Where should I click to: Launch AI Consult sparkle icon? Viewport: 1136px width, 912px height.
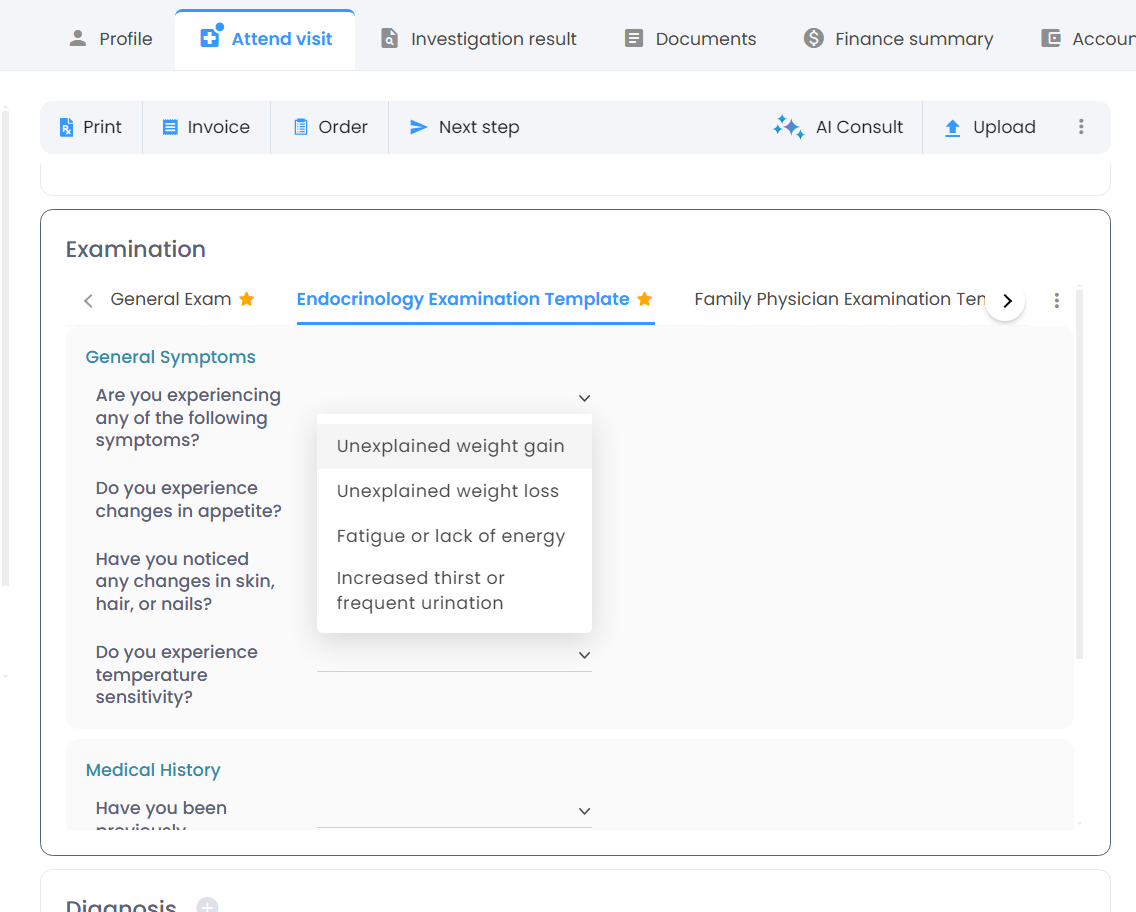click(788, 127)
